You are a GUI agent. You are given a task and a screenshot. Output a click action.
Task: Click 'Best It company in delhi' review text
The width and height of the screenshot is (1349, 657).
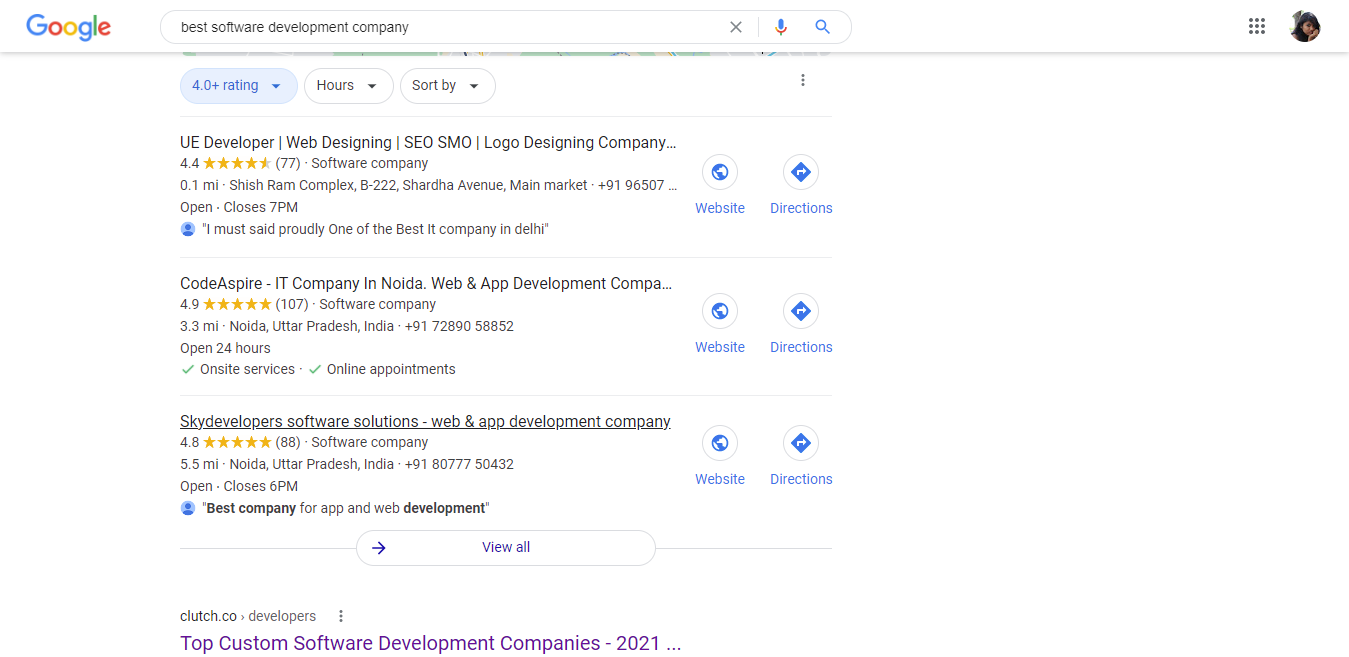point(375,229)
